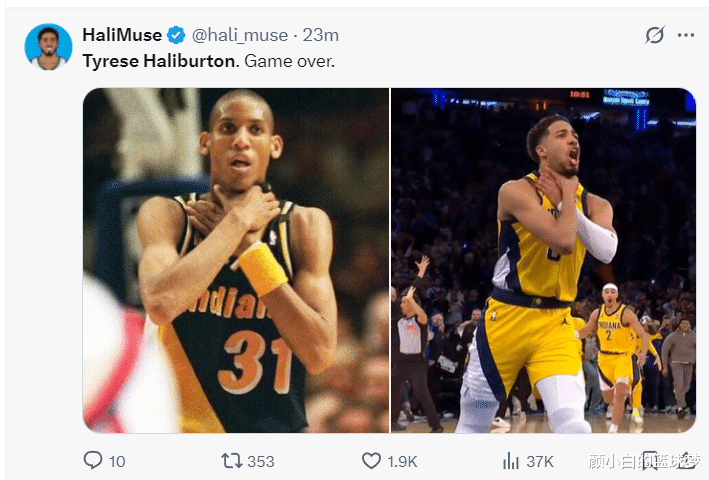The height and width of the screenshot is (480, 709).
Task: Open view analytics bar chart icon
Action: 511,461
